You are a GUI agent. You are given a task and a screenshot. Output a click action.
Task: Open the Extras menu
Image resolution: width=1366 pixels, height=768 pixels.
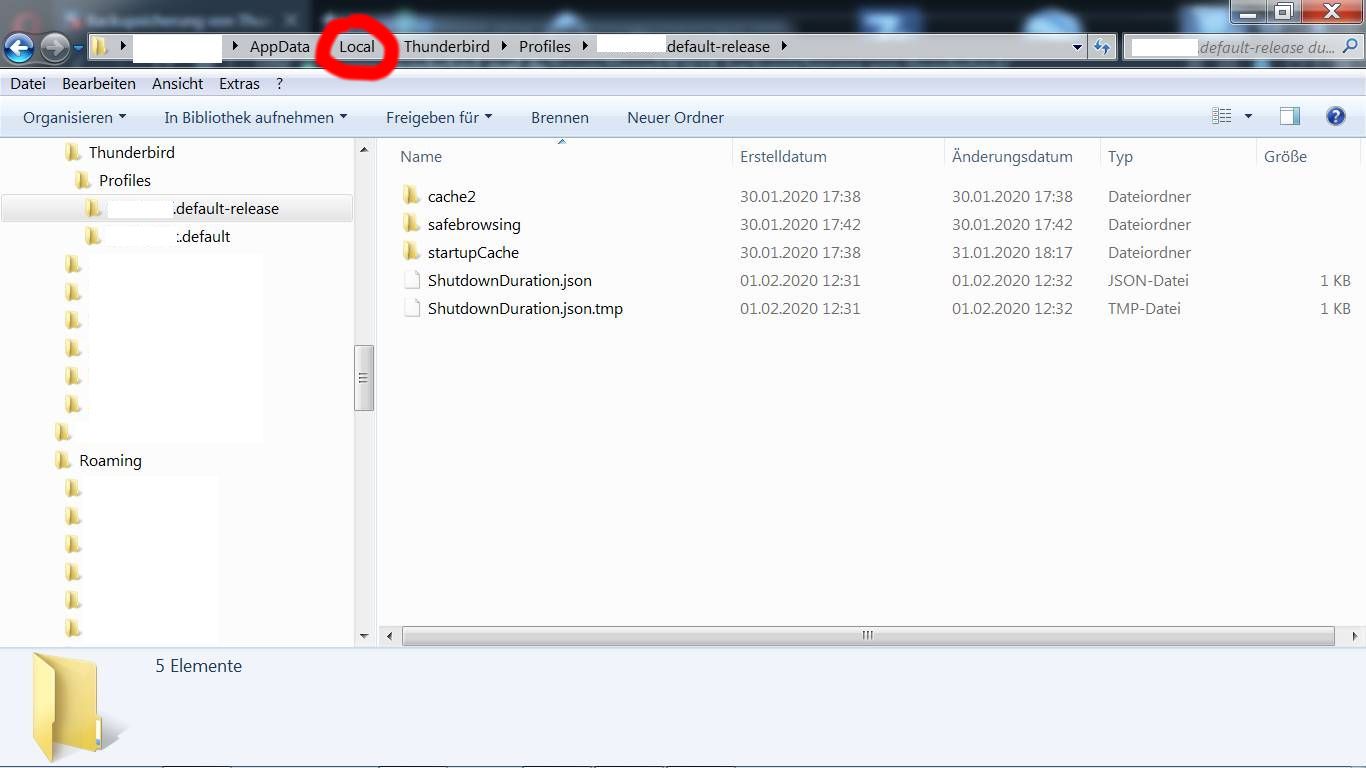pos(239,84)
